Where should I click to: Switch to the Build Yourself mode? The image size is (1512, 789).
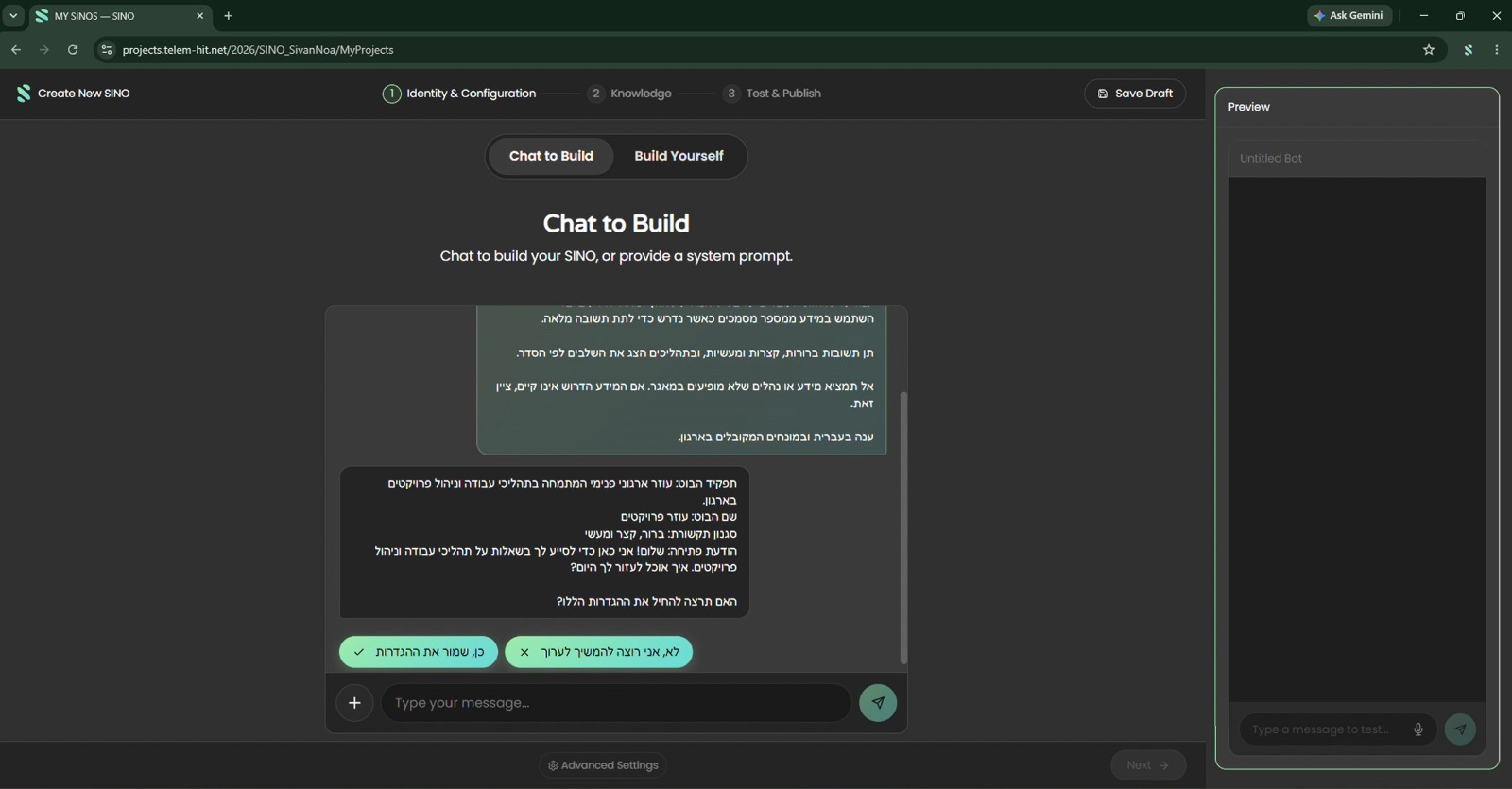[x=679, y=156]
